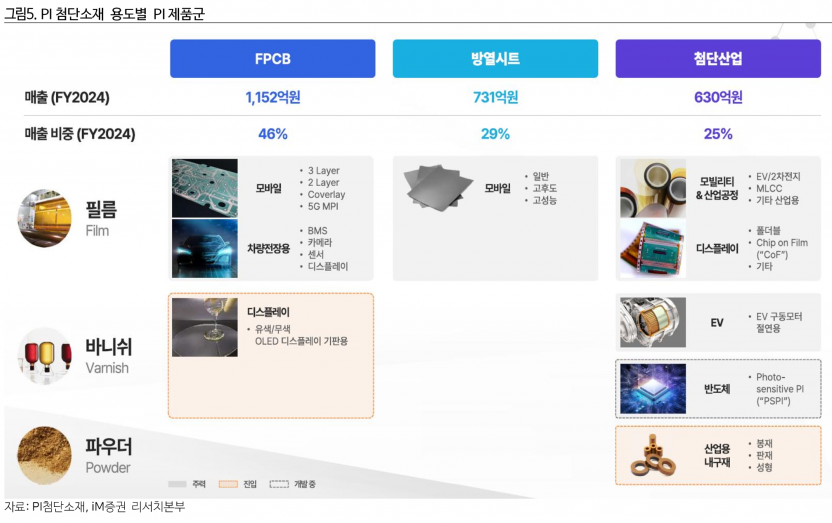This screenshot has height=523, width=832.
Task: Click the 3 Layer bullet item
Action: coord(324,171)
